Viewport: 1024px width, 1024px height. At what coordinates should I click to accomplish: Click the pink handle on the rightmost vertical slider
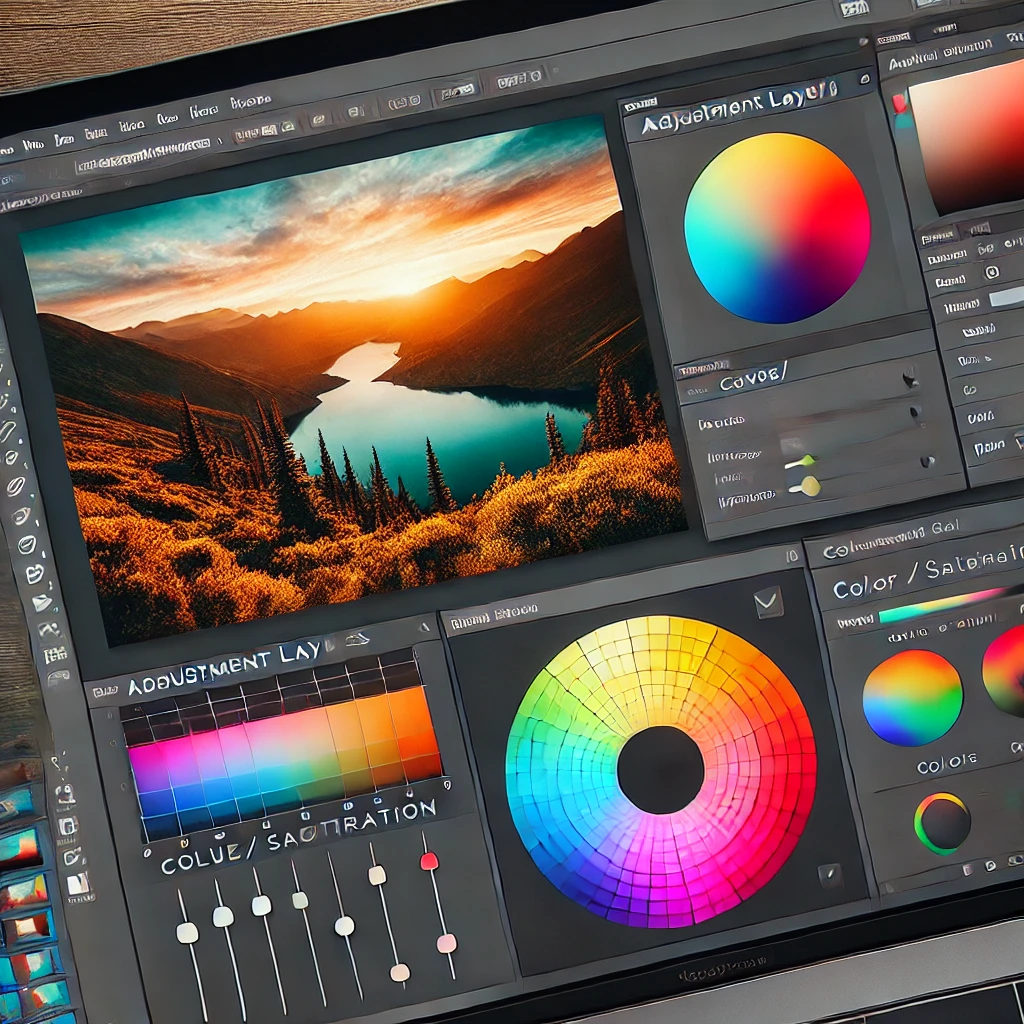[447, 943]
